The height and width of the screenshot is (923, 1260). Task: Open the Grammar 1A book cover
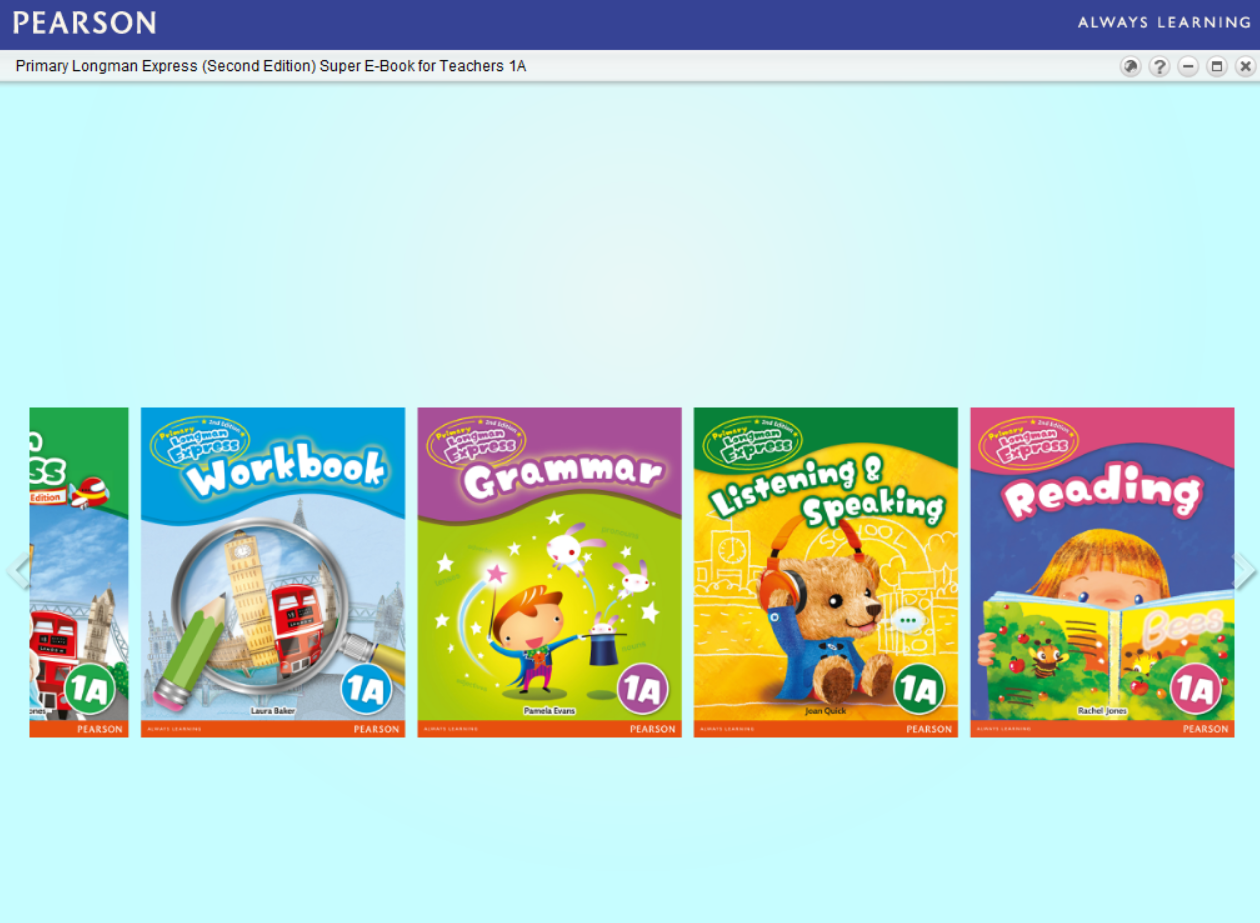[x=549, y=572]
